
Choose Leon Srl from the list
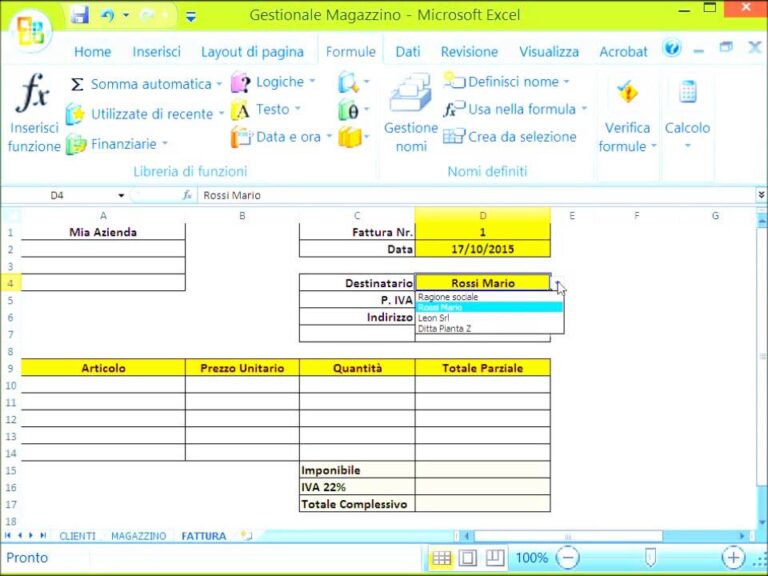coord(489,318)
